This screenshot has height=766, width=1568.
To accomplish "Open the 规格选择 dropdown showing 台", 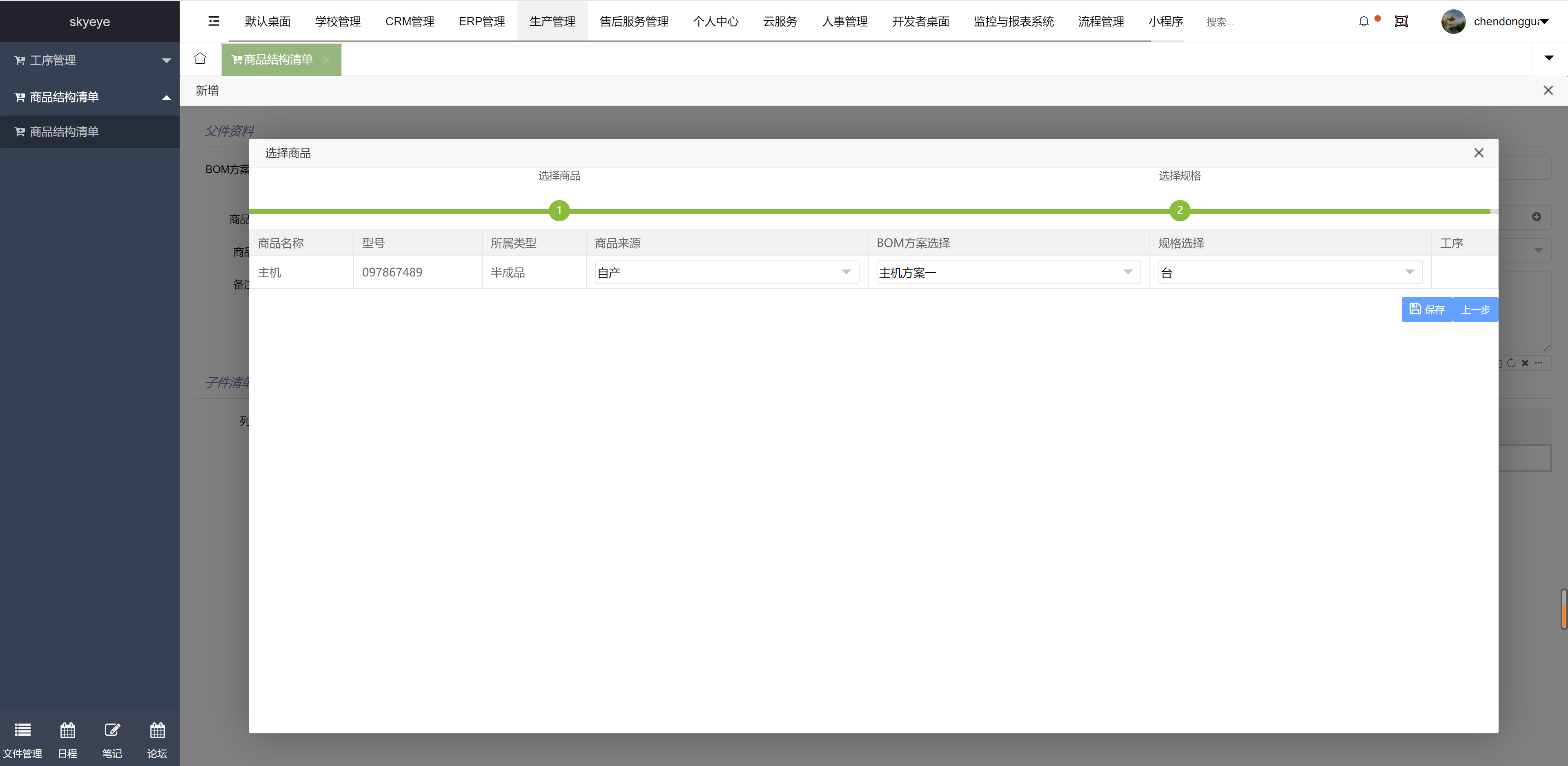I will coord(1290,272).
